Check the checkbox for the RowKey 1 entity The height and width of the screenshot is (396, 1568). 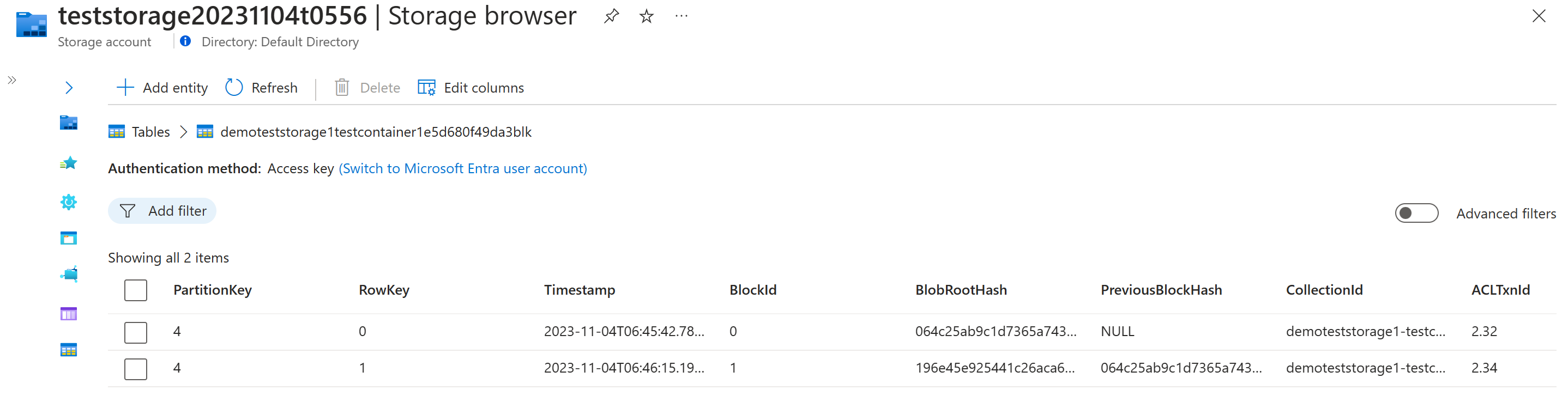coord(135,368)
